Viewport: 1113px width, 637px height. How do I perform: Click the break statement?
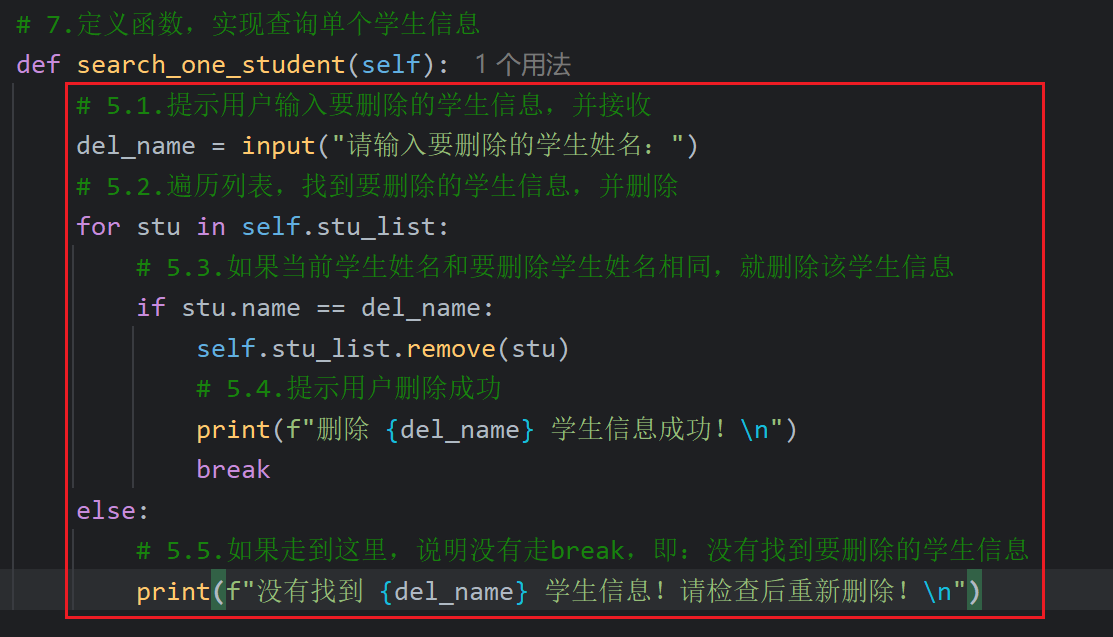(x=234, y=469)
